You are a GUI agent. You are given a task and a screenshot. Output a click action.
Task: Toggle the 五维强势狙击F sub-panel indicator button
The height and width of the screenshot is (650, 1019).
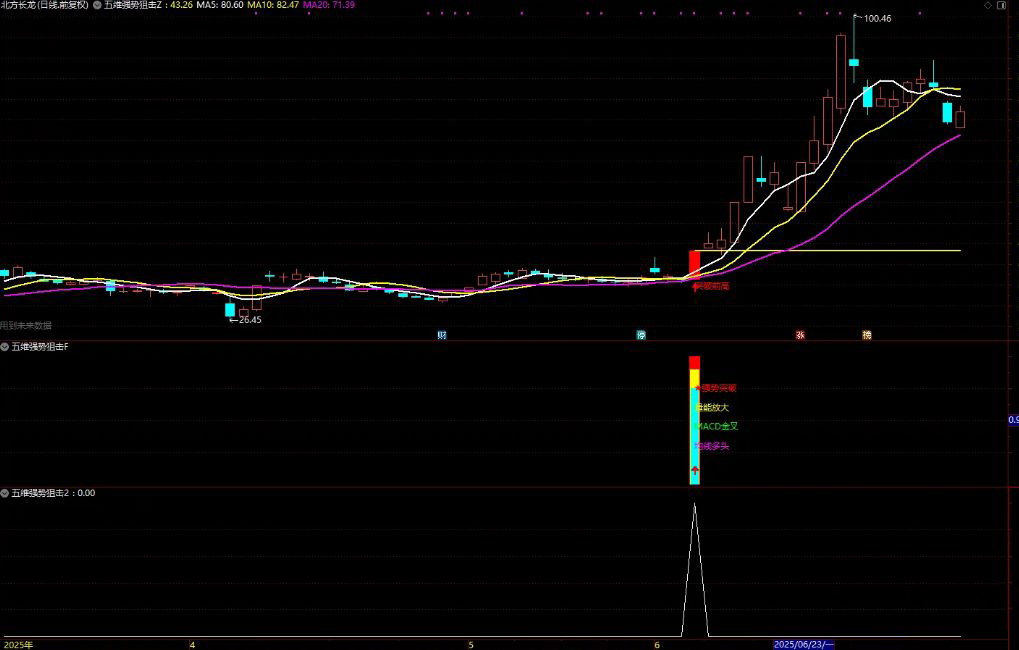pyautogui.click(x=5, y=347)
